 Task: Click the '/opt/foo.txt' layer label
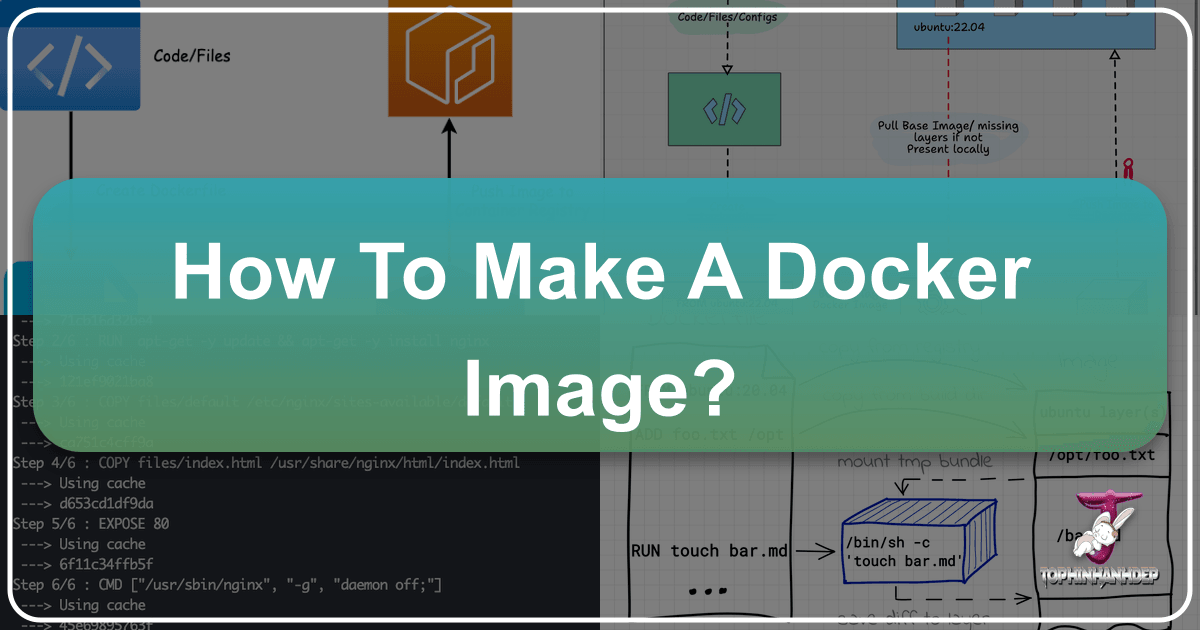(x=1101, y=455)
